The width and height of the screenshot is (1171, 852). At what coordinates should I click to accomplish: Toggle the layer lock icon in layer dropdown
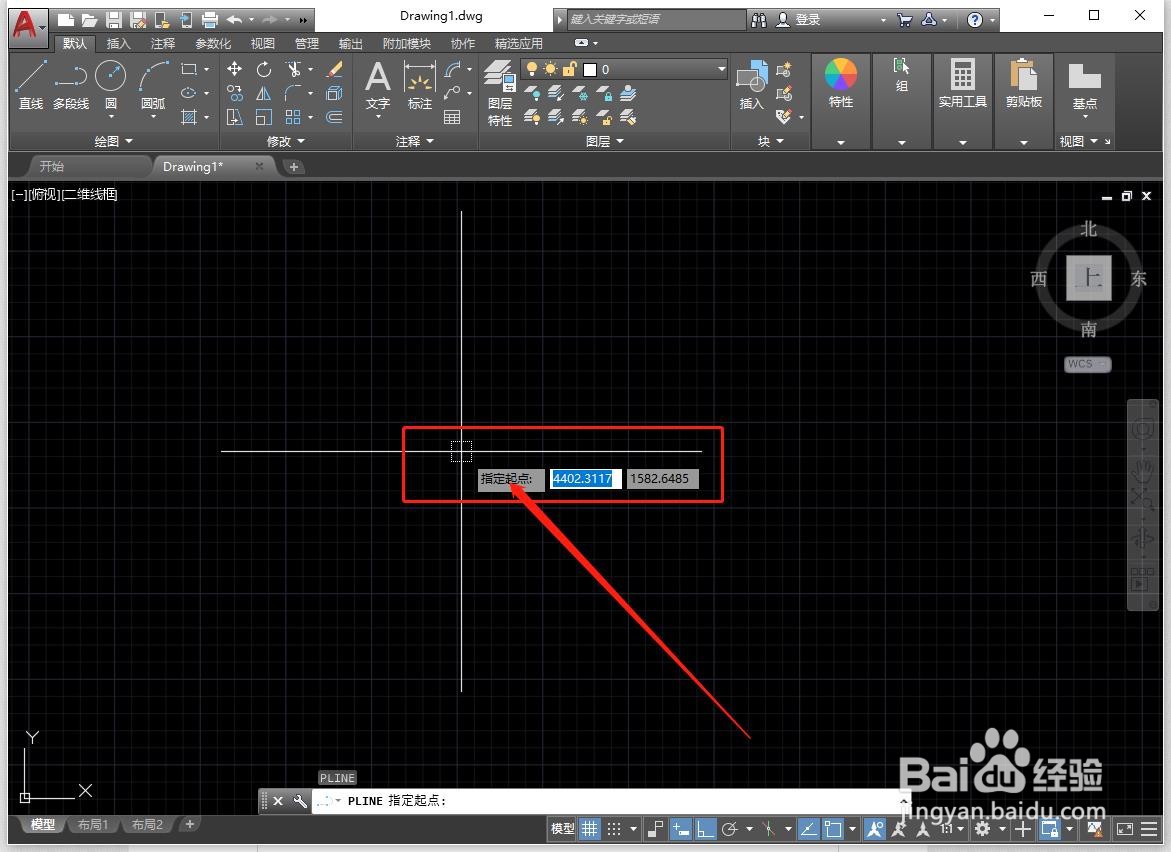569,69
